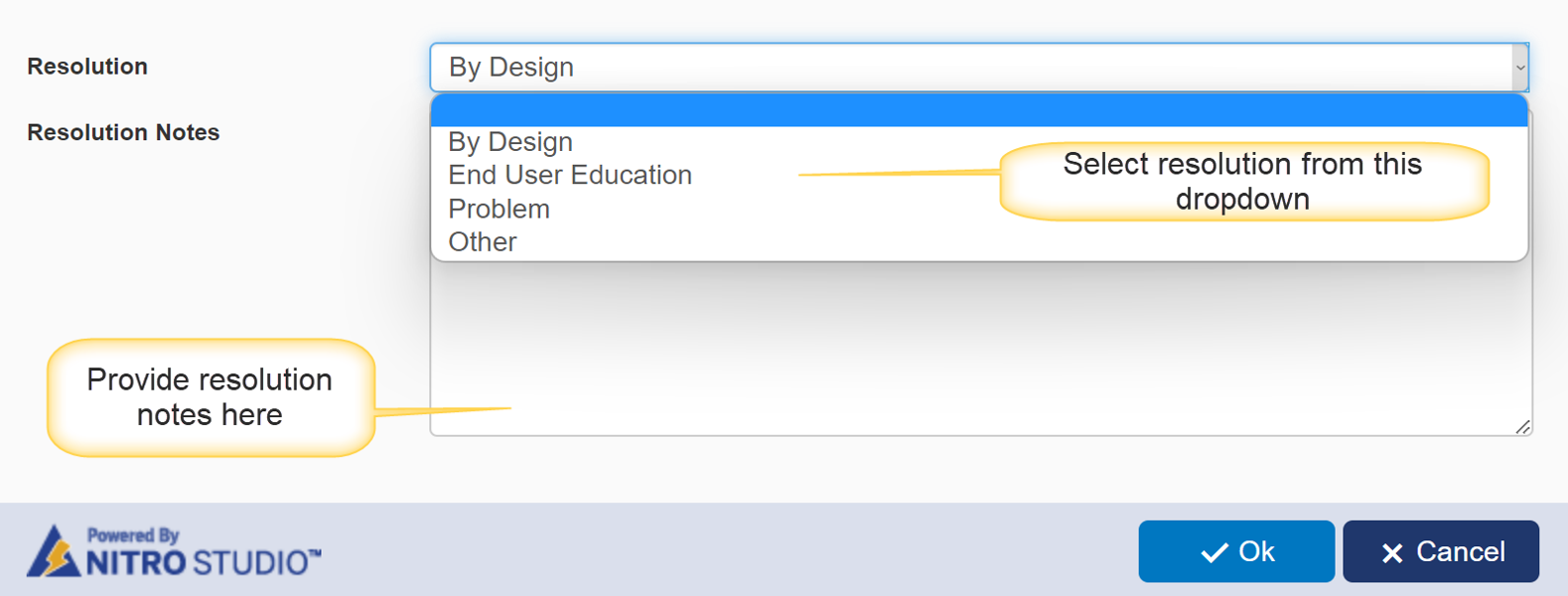Choose Other as the resolution
Image resolution: width=1568 pixels, height=596 pixels.
point(483,242)
